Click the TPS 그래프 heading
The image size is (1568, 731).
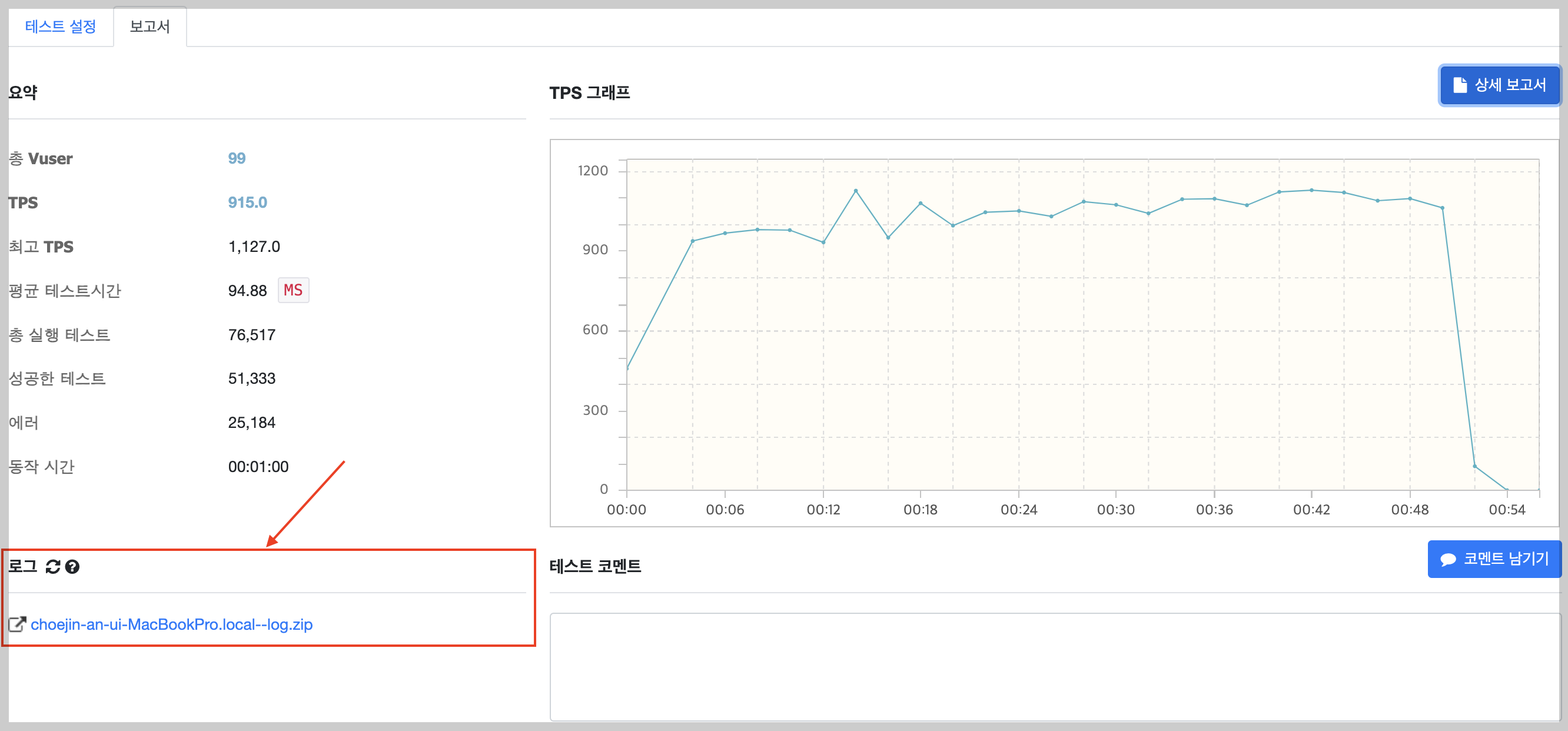(x=589, y=92)
